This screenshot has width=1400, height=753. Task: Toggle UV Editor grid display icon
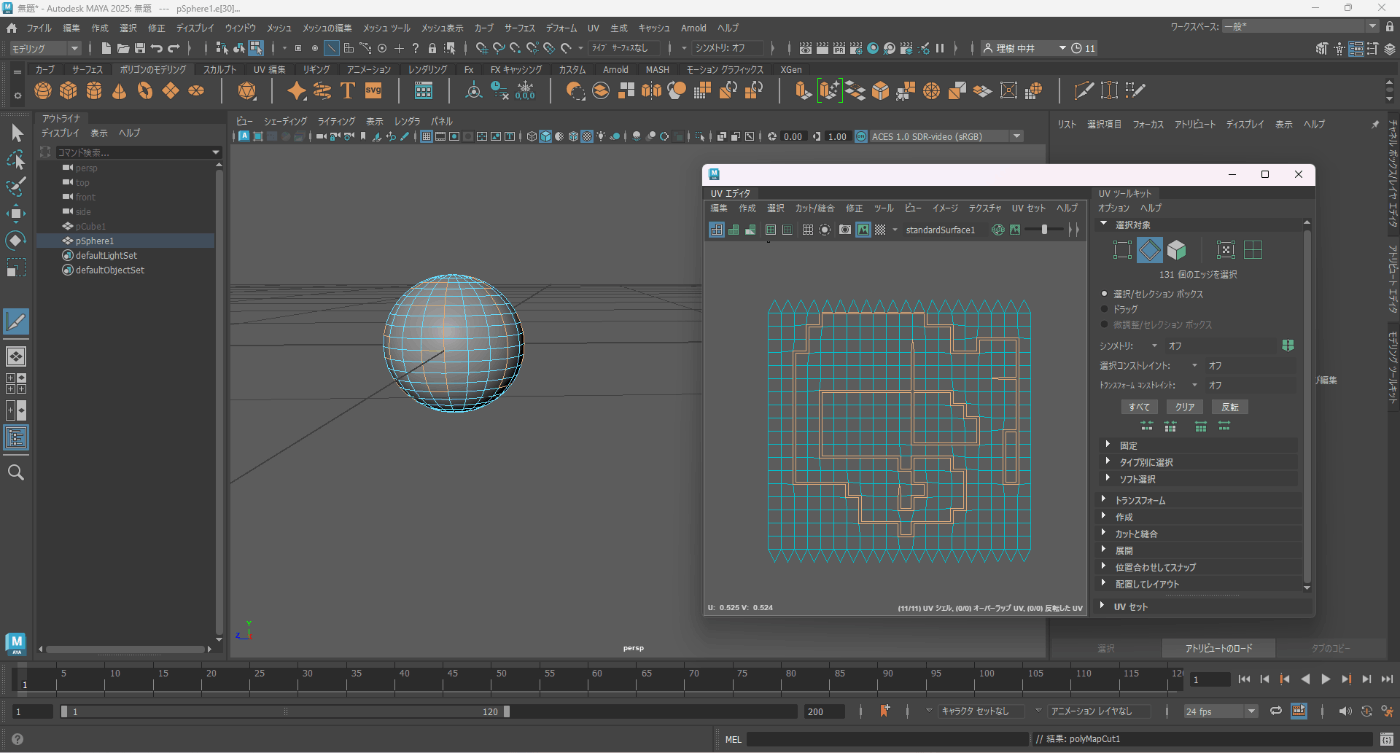point(808,230)
